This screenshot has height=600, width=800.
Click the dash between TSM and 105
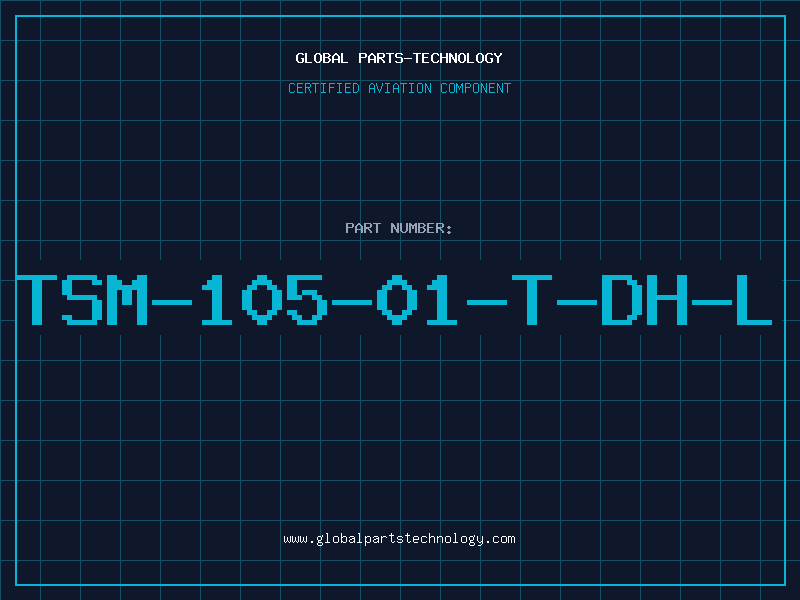[x=172, y=303]
